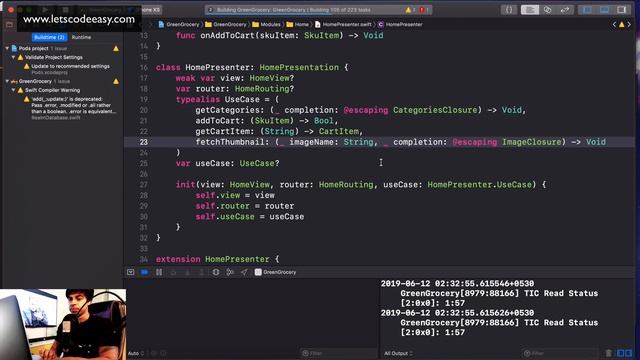The image size is (640, 360).
Task: Click 'HomePresentation' protocol name in class declaration
Action: [x=299, y=67]
